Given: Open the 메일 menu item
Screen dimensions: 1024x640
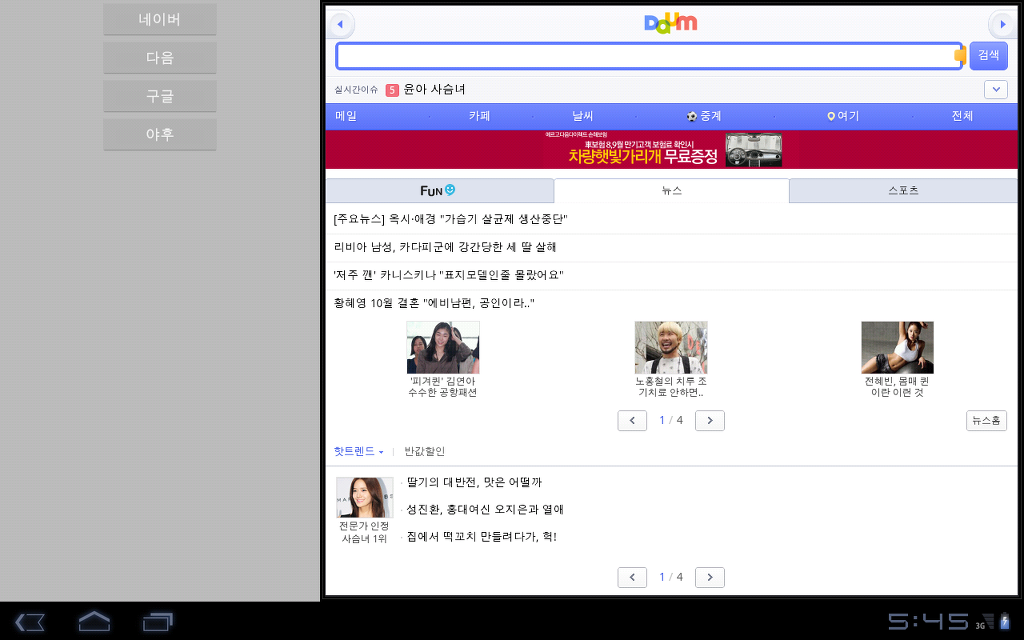Looking at the screenshot, I should pos(346,116).
